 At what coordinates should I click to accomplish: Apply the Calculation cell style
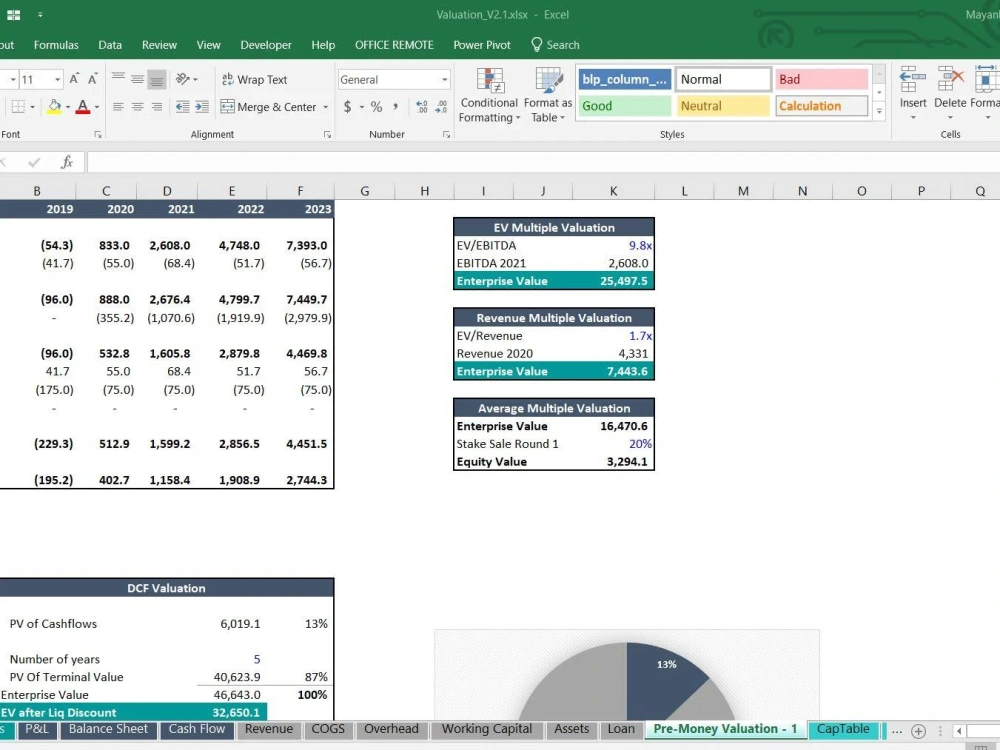tap(821, 105)
